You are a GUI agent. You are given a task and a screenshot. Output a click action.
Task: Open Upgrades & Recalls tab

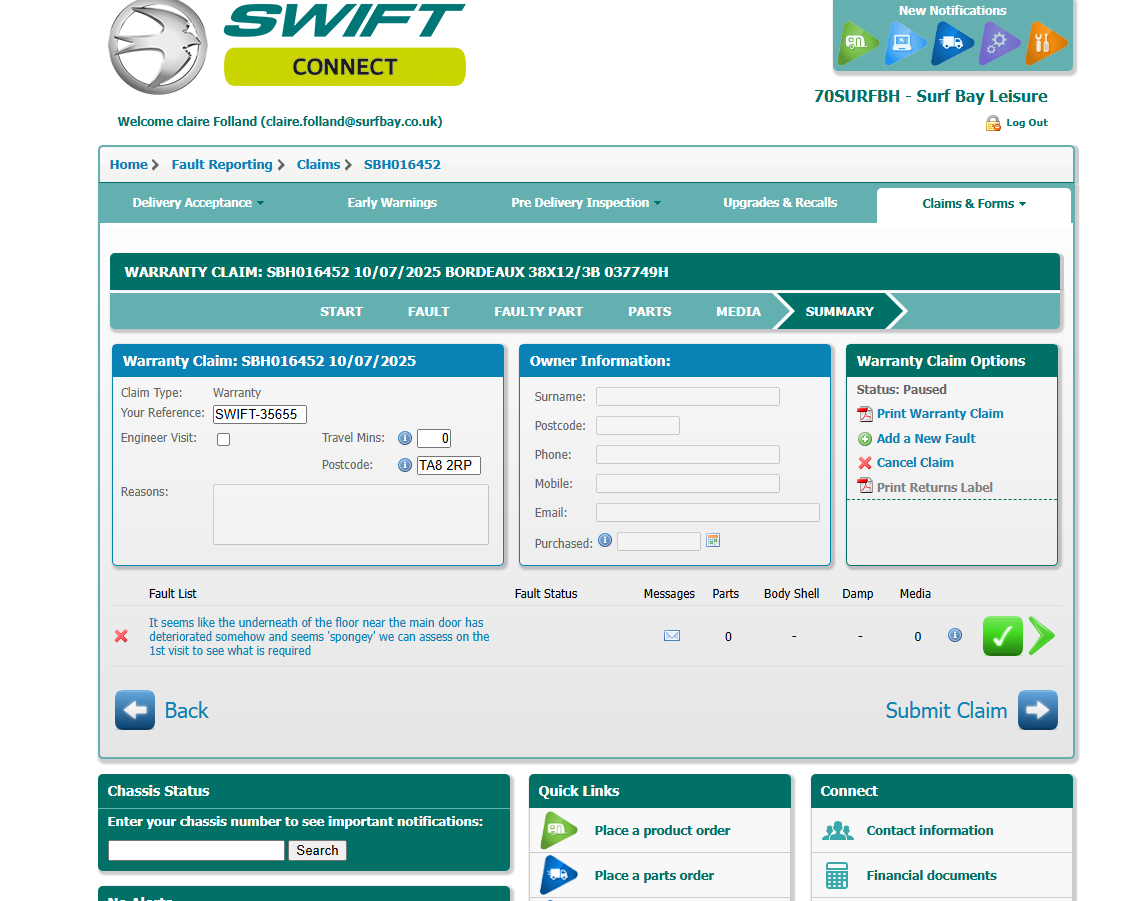pos(780,203)
